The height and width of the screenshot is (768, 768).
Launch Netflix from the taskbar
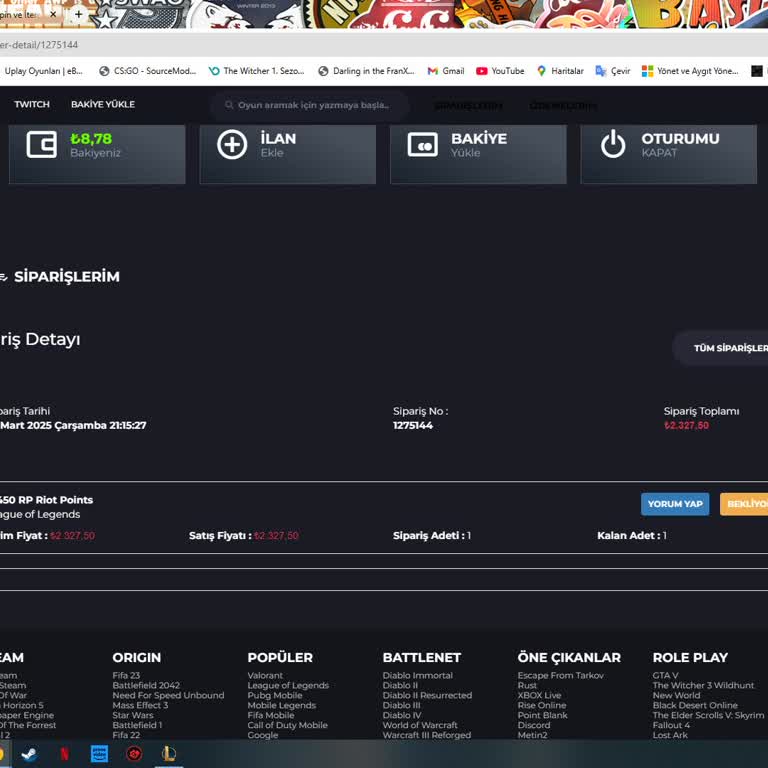click(x=64, y=754)
